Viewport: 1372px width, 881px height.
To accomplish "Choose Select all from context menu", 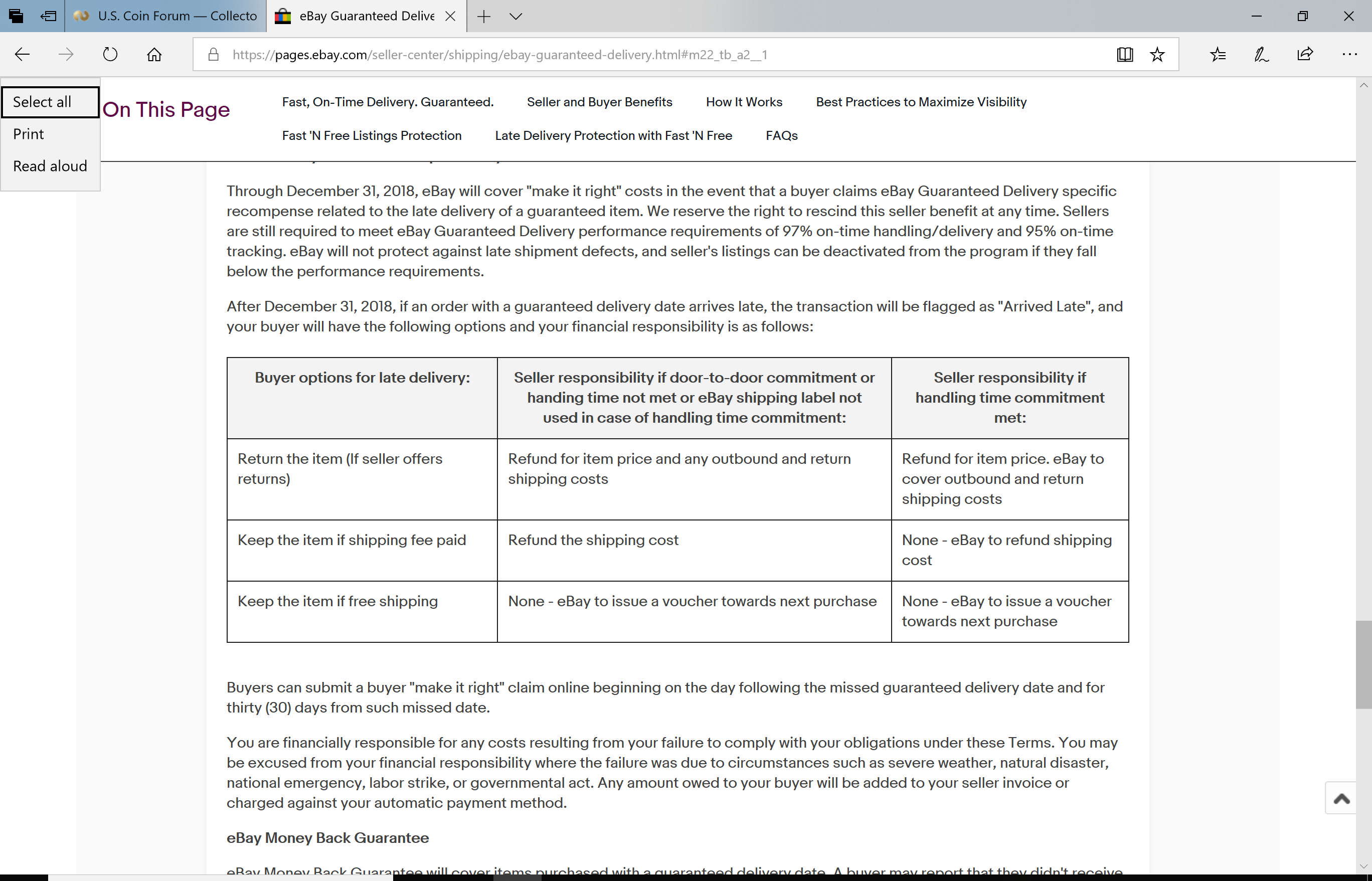I will (50, 102).
